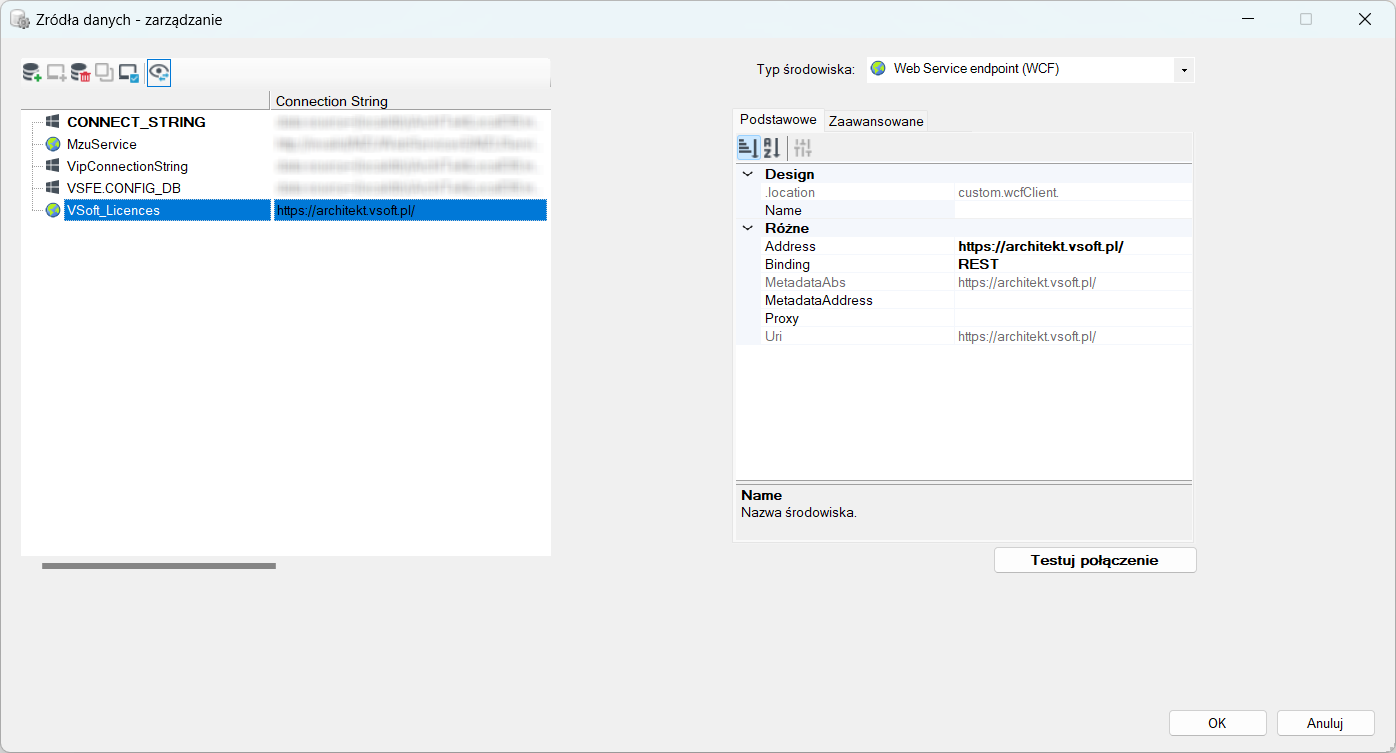The height and width of the screenshot is (753, 1396).
Task: Click the globe icon beside MzuService
Action: click(x=53, y=144)
